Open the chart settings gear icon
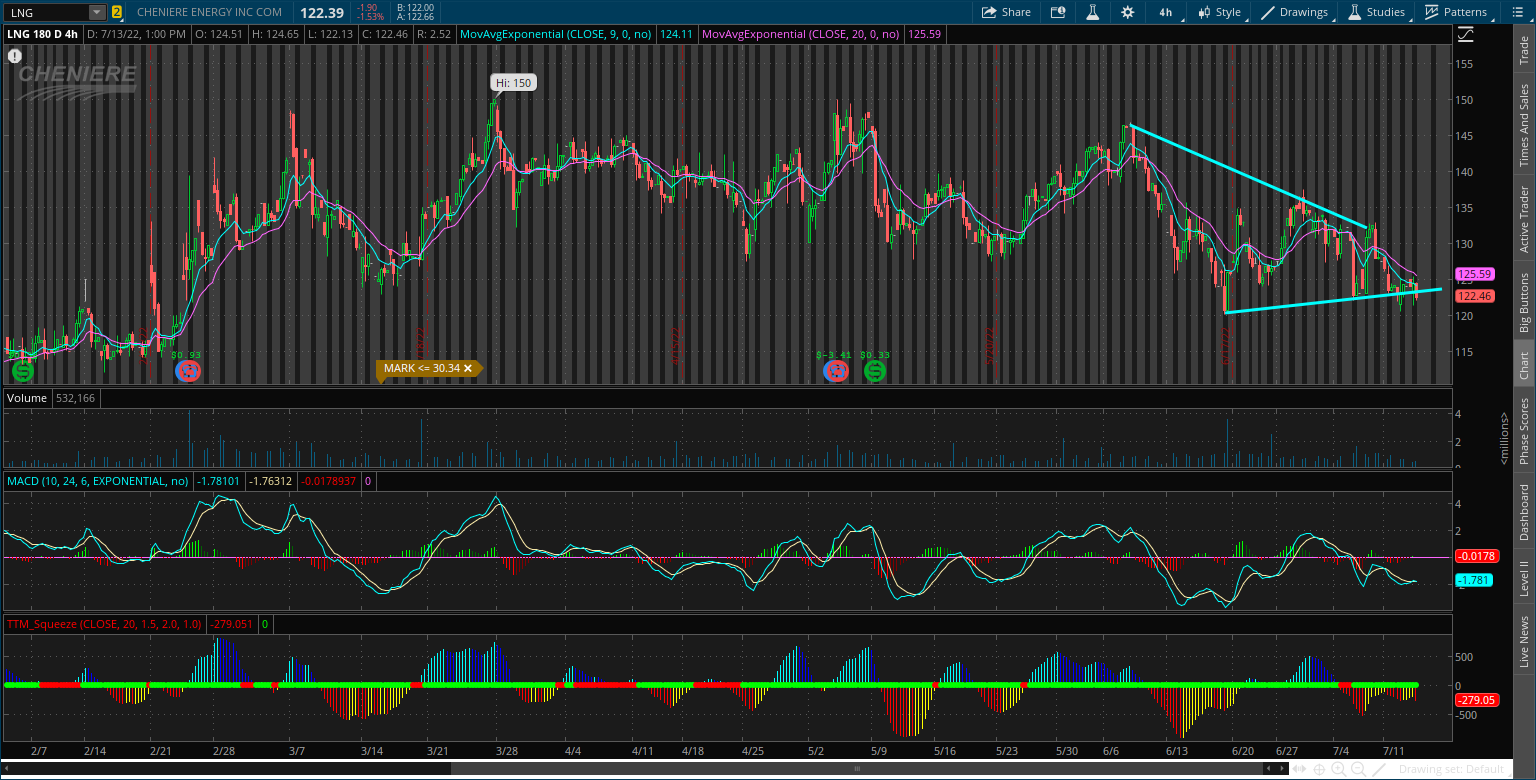Image resolution: width=1536 pixels, height=780 pixels. click(1128, 12)
